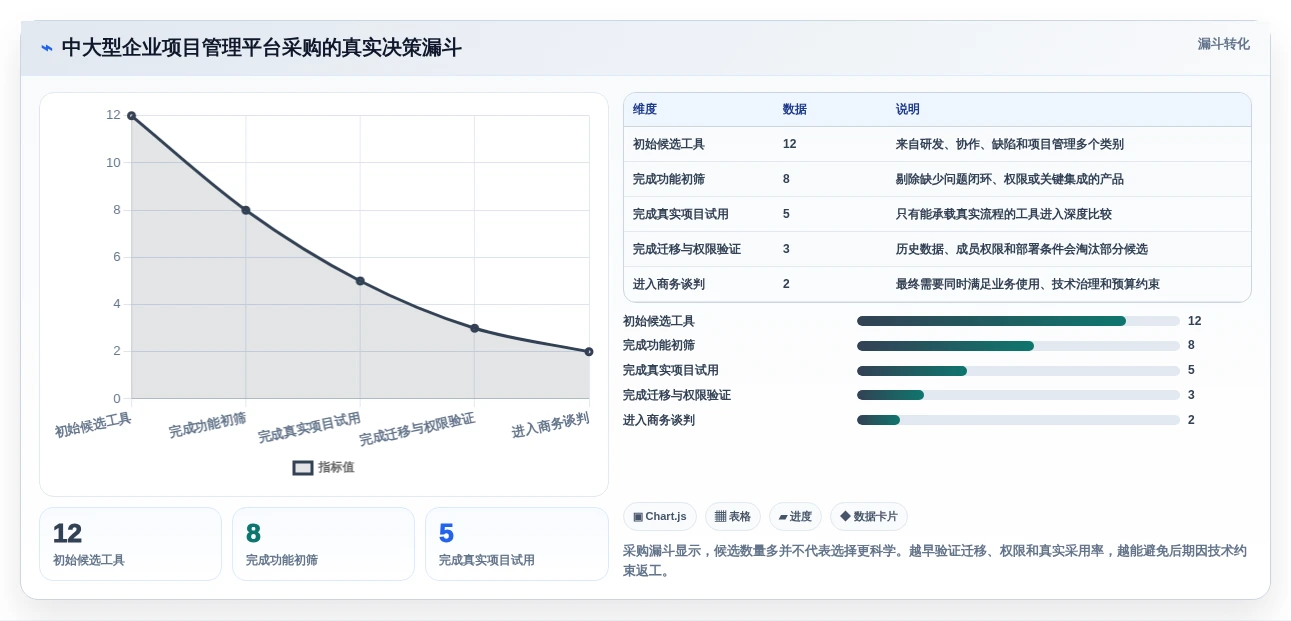Select the 进度 tag chip
1291x621 pixels.
[x=795, y=516]
